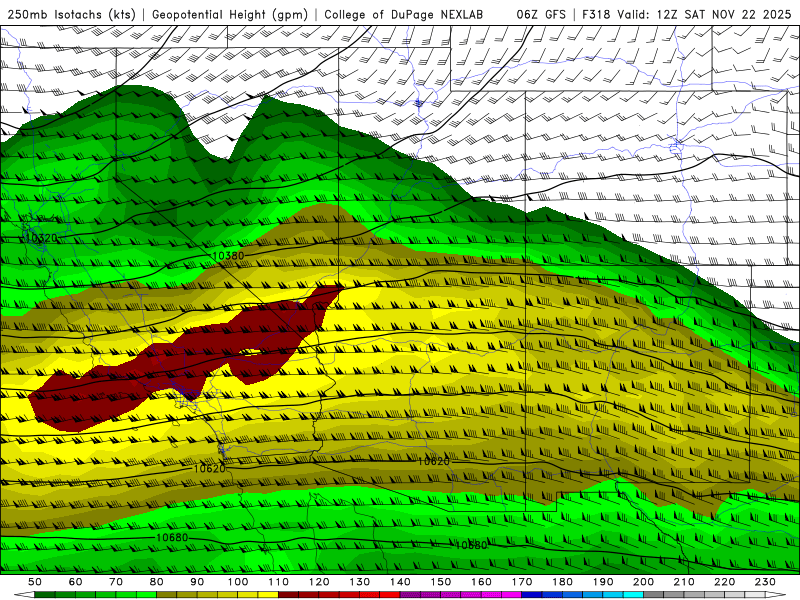Click the legend value 220

point(725,582)
